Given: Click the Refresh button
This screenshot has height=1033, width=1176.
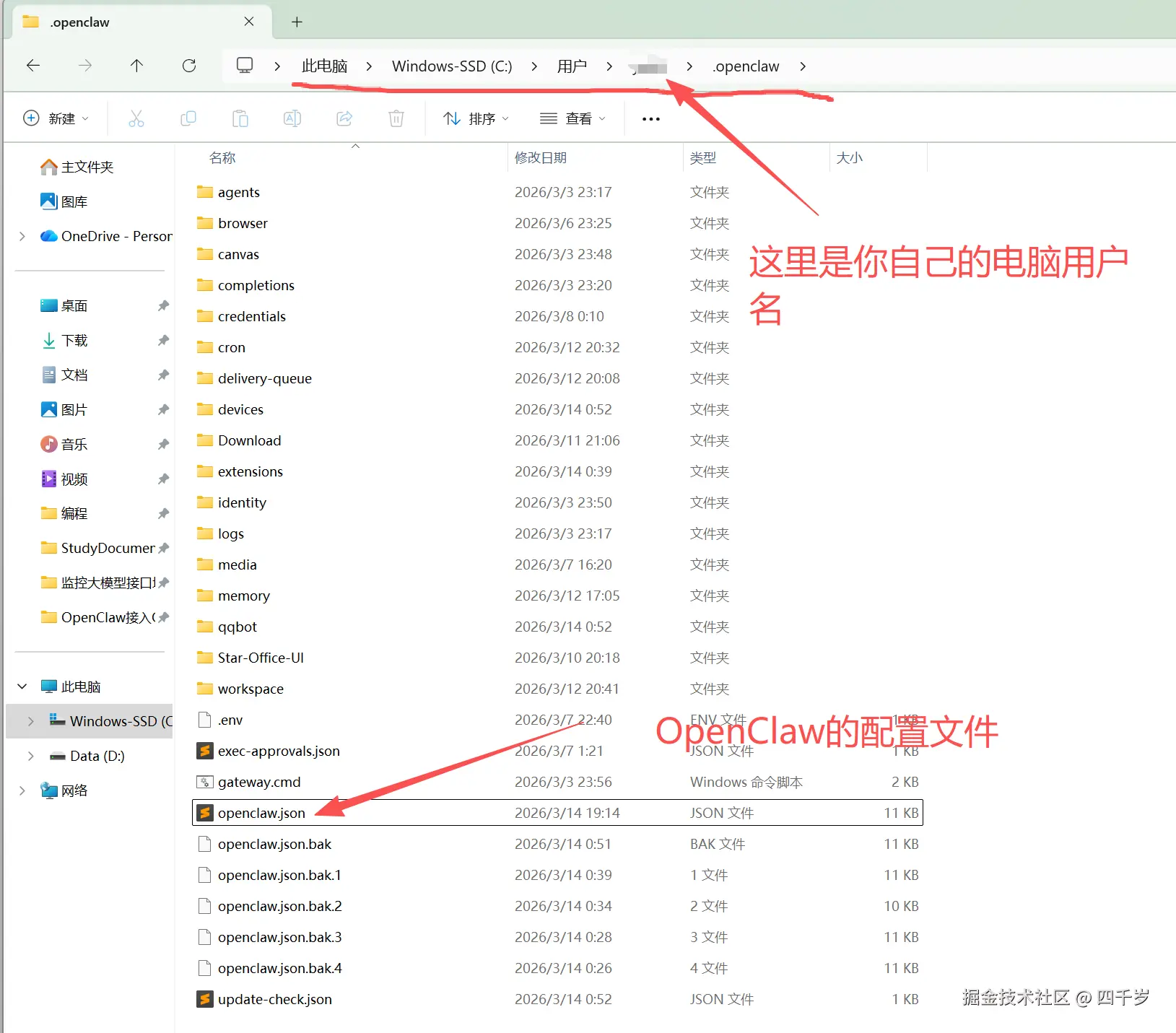Looking at the screenshot, I should tap(189, 65).
